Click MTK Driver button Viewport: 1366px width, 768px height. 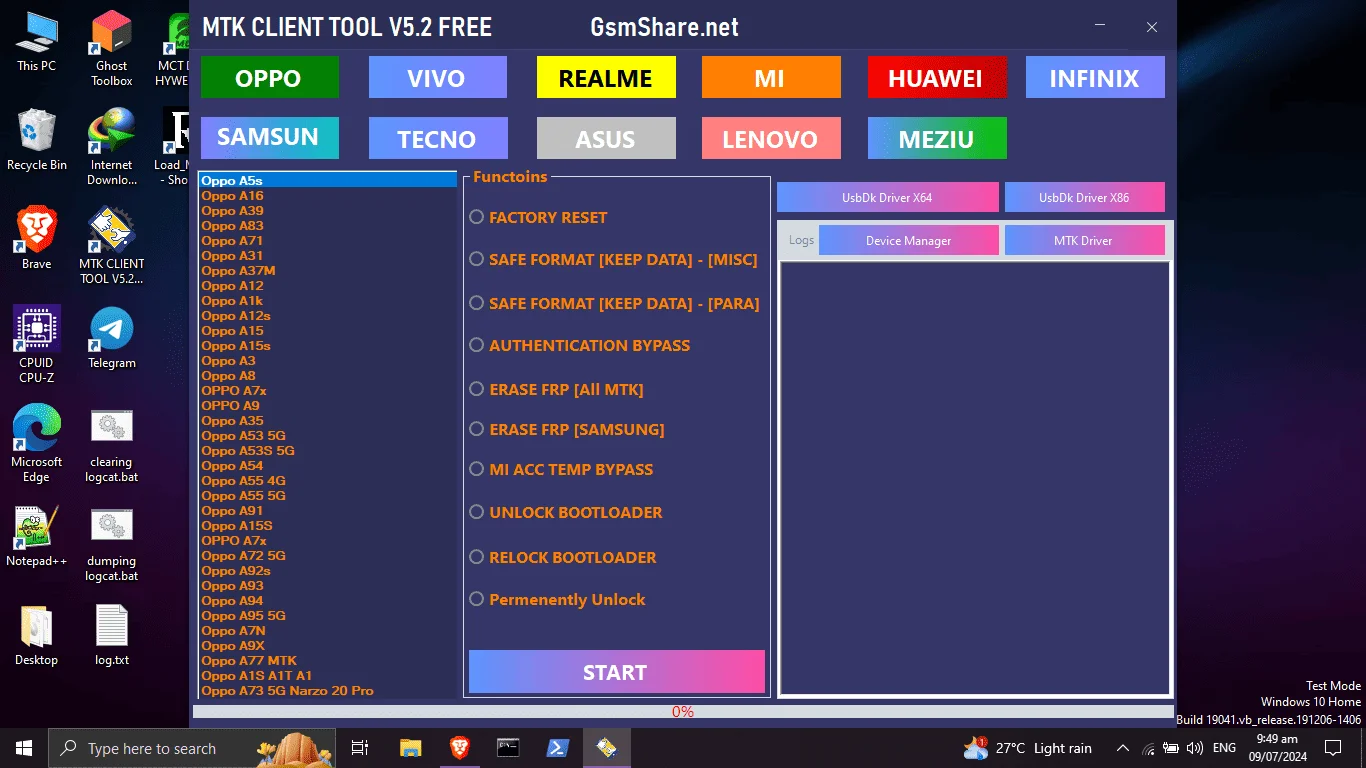pyautogui.click(x=1085, y=240)
